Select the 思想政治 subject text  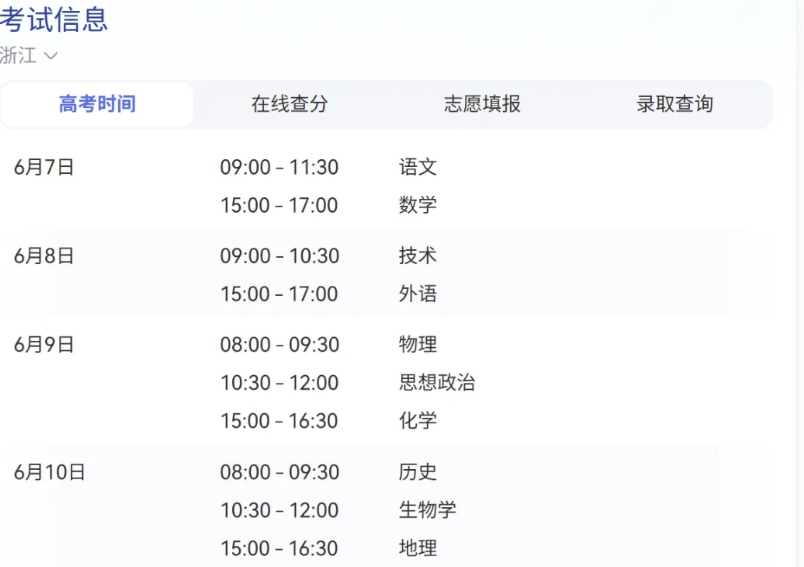click(437, 382)
